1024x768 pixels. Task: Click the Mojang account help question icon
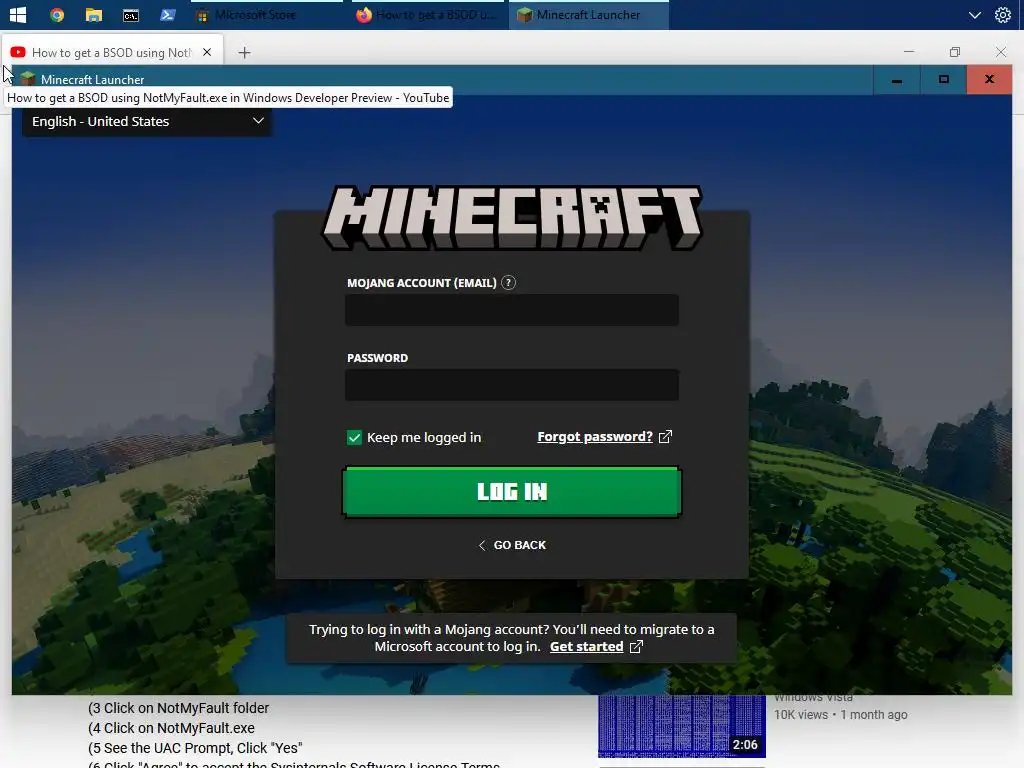[508, 283]
